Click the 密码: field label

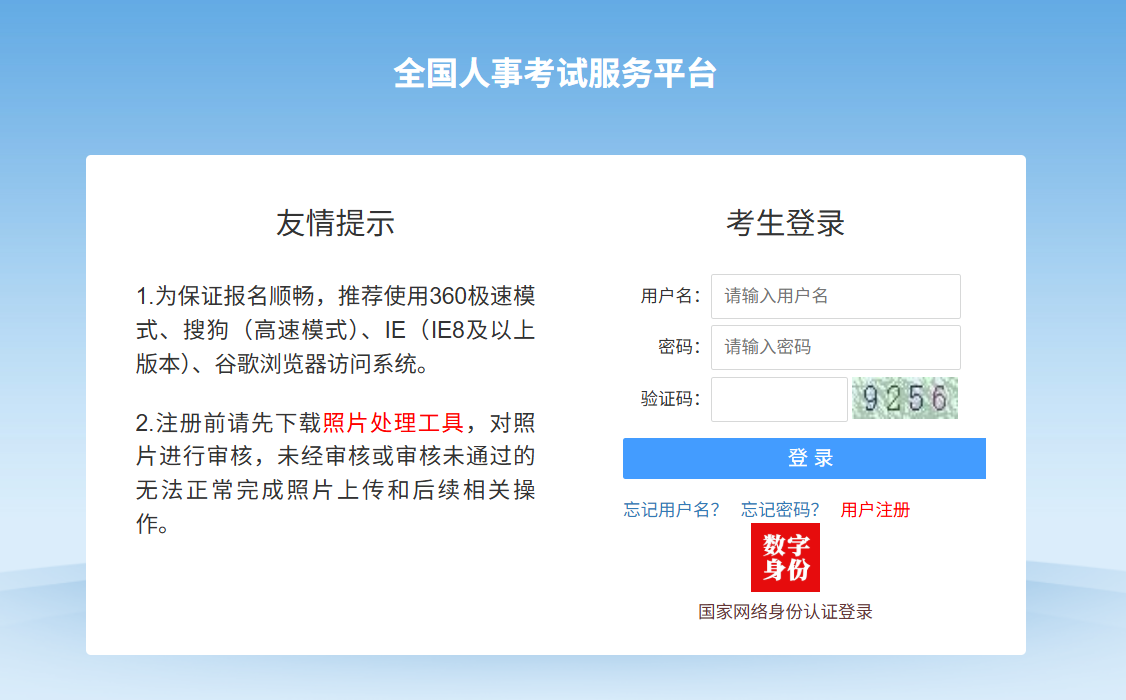click(679, 347)
